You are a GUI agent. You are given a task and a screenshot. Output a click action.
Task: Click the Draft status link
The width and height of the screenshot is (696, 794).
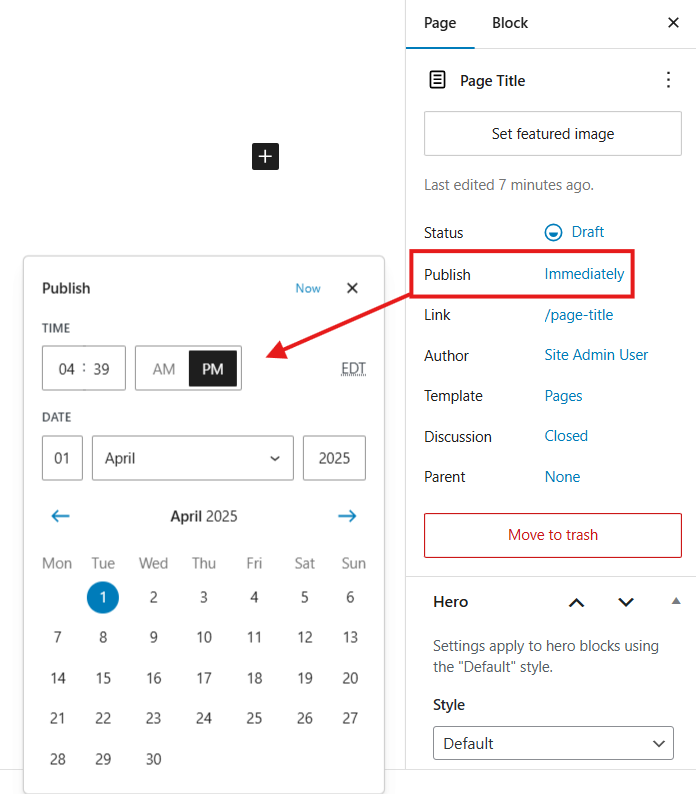click(x=587, y=232)
